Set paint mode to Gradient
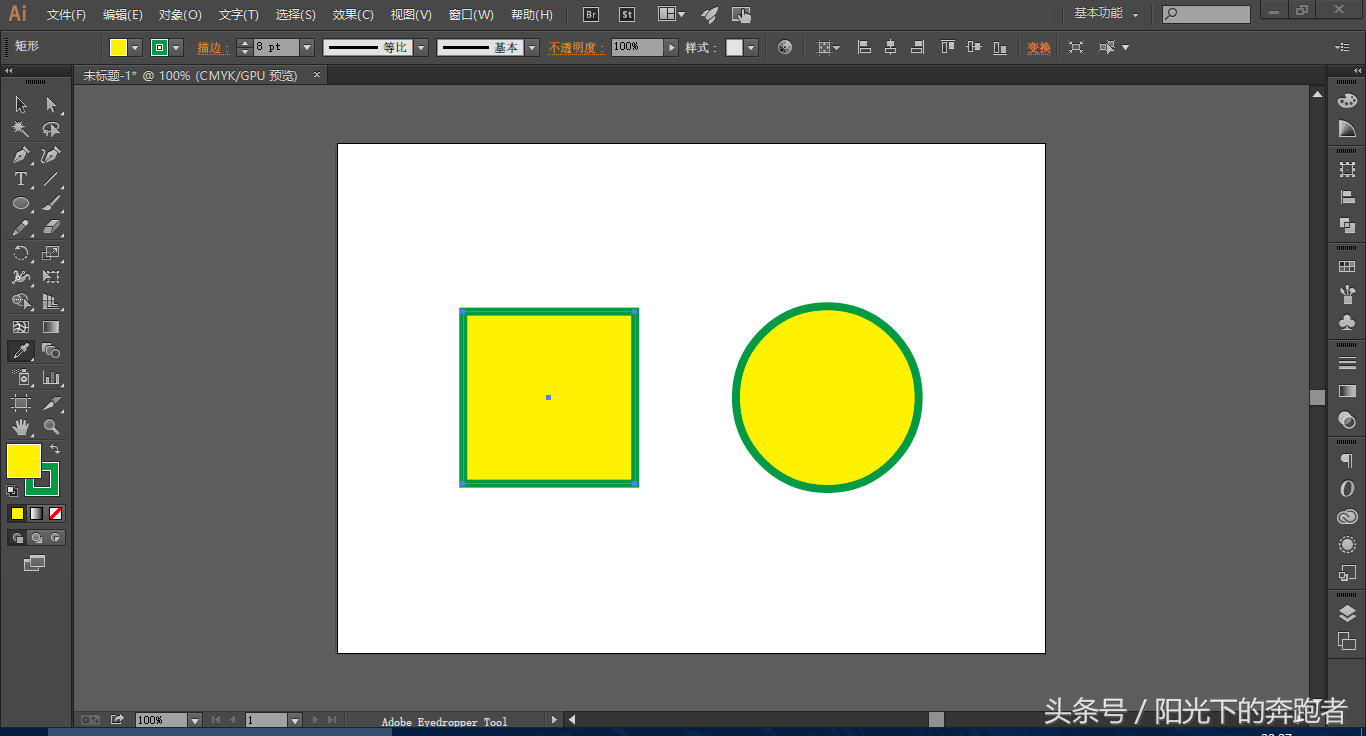 (36, 513)
